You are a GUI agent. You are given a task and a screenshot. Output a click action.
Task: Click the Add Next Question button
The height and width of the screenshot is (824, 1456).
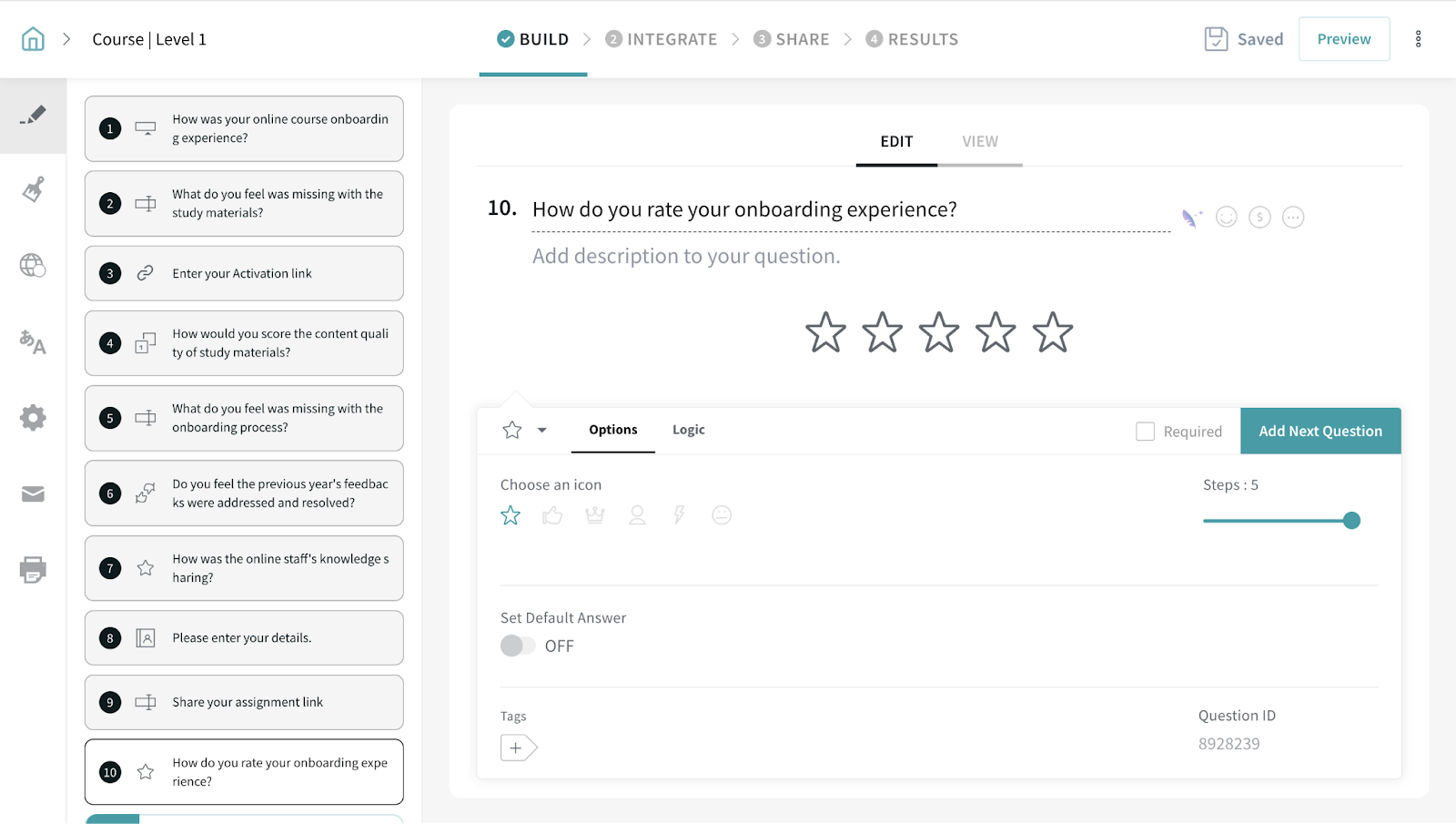tap(1320, 432)
